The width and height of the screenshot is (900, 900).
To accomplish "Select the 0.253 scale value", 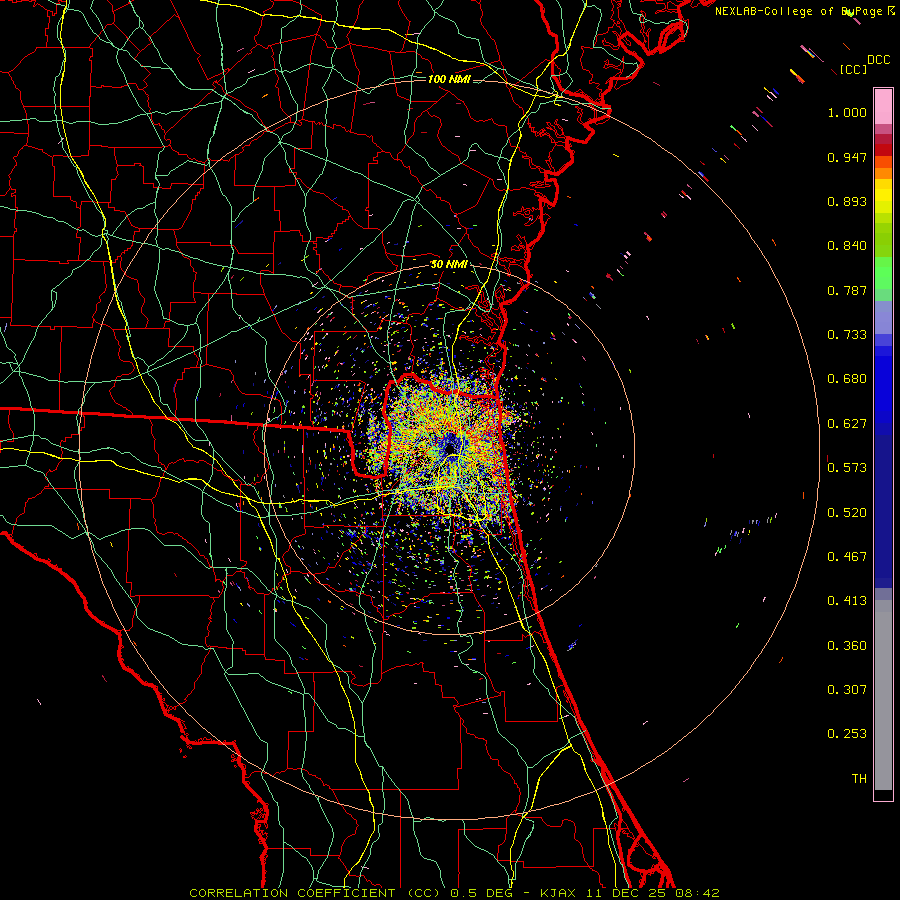I will click(x=847, y=734).
